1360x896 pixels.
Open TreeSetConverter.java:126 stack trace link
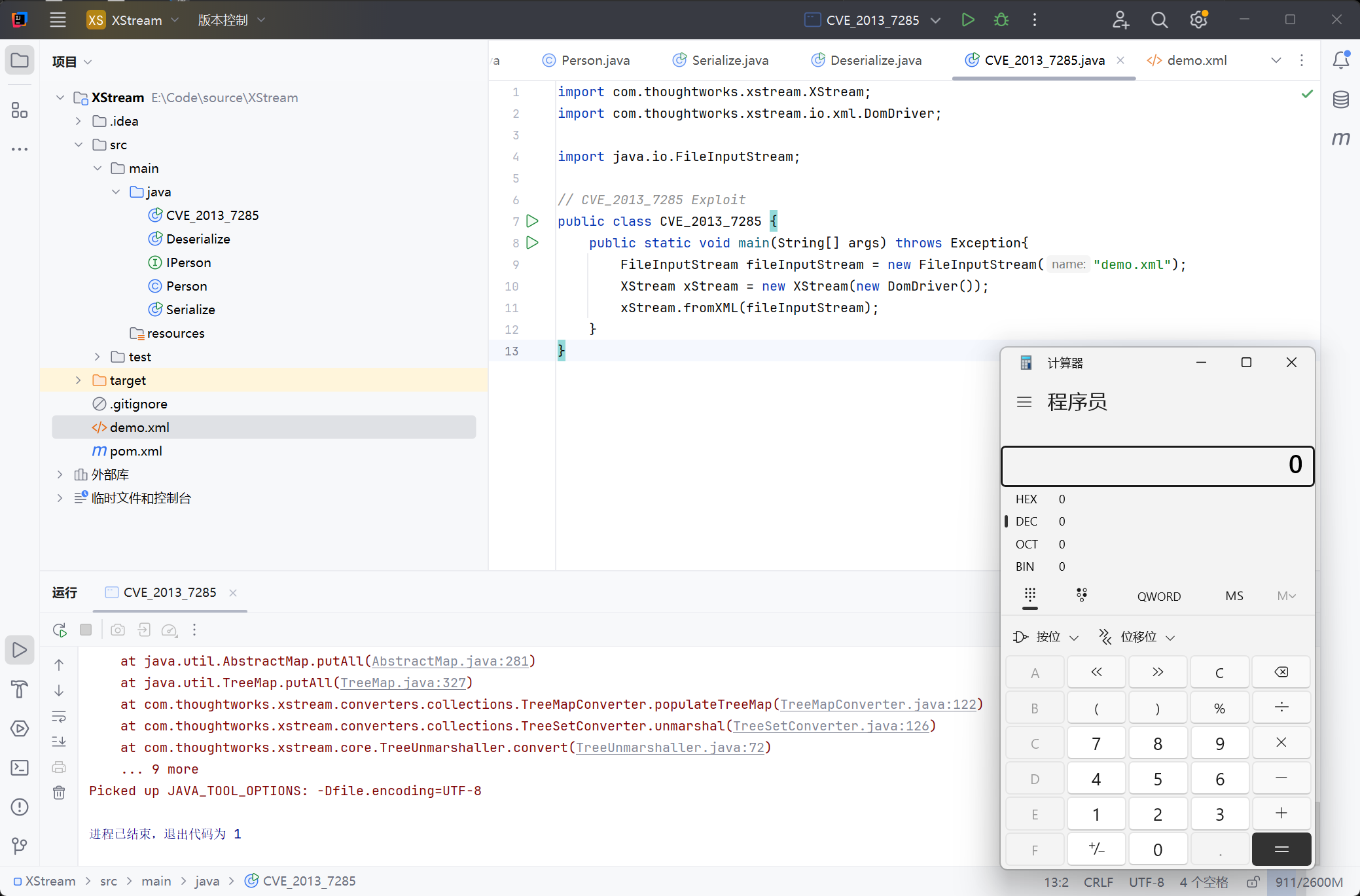[831, 726]
